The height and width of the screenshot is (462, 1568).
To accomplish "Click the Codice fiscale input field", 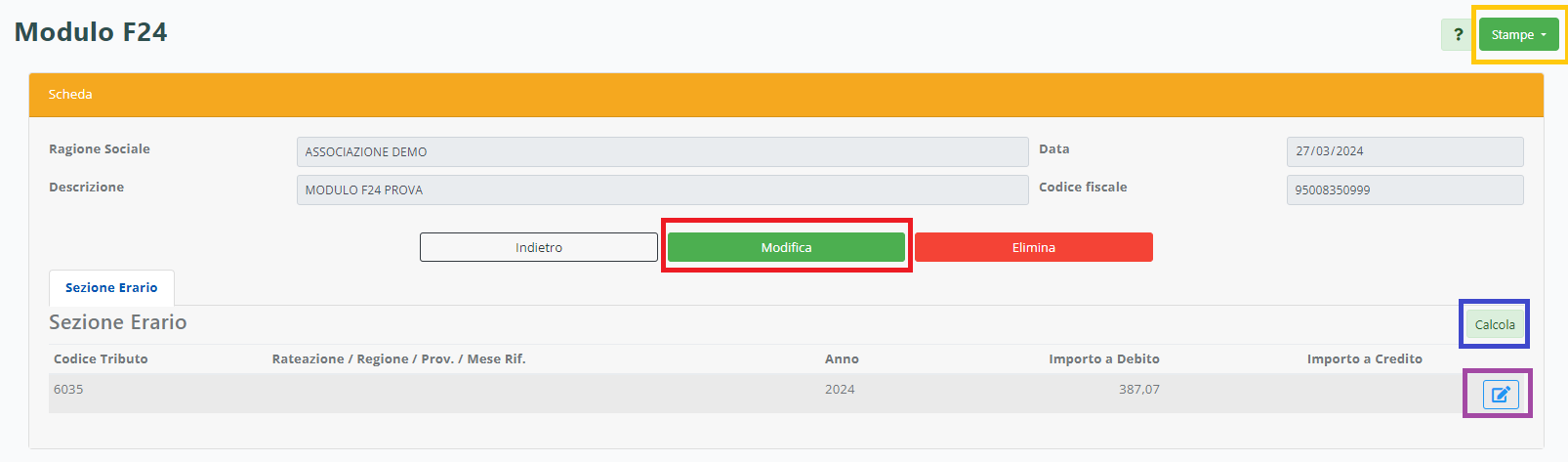I will point(1404,189).
